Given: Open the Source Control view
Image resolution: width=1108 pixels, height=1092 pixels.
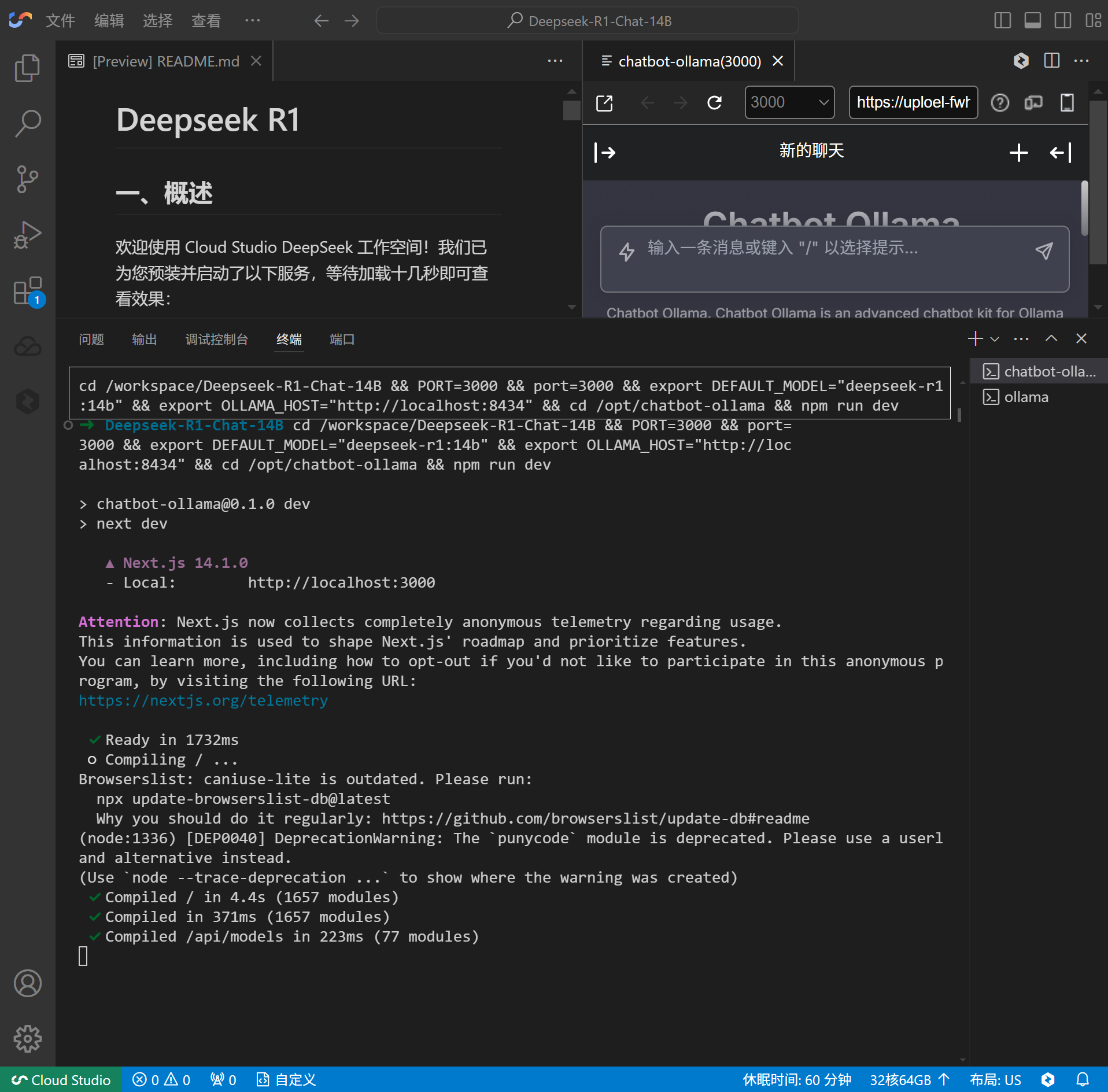Looking at the screenshot, I should 27,179.
